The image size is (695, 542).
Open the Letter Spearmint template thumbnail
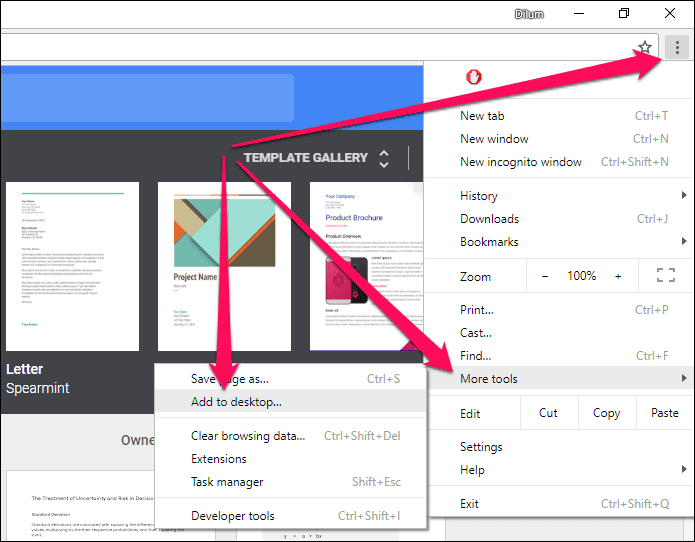[72, 266]
